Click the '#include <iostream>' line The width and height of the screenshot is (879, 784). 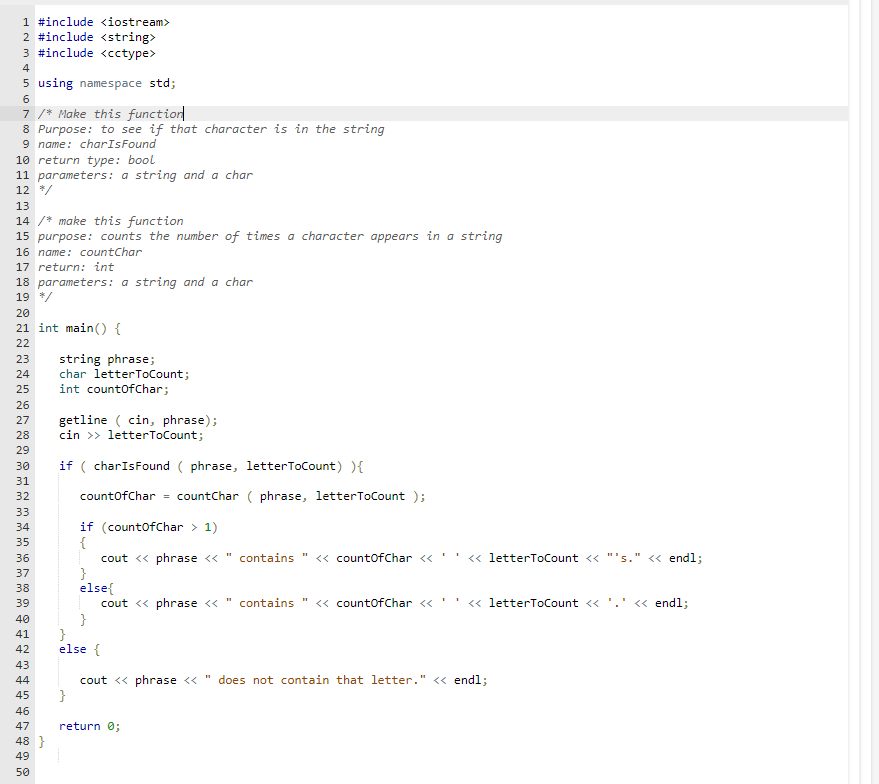tap(104, 22)
